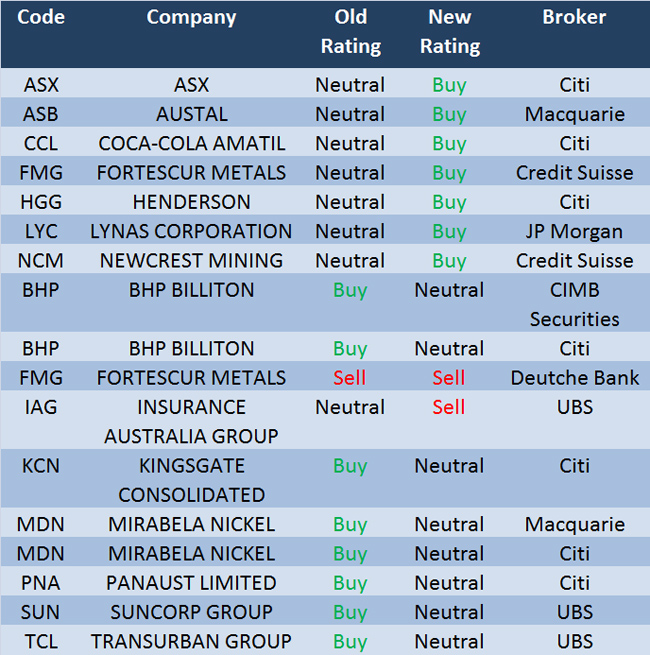Select the New Rating column header

coord(449,31)
